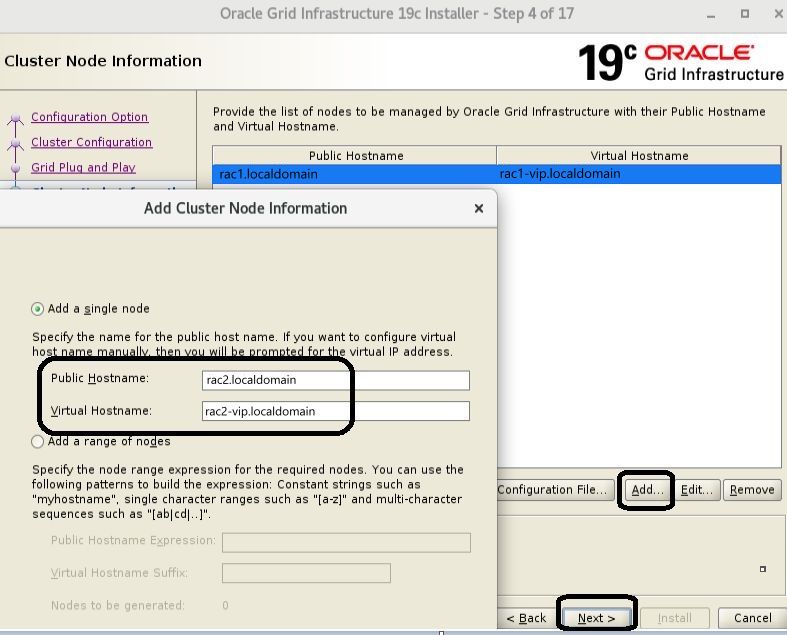Select the Add a range of nodes option
Image resolution: width=787 pixels, height=635 pixels.
pos(38,441)
